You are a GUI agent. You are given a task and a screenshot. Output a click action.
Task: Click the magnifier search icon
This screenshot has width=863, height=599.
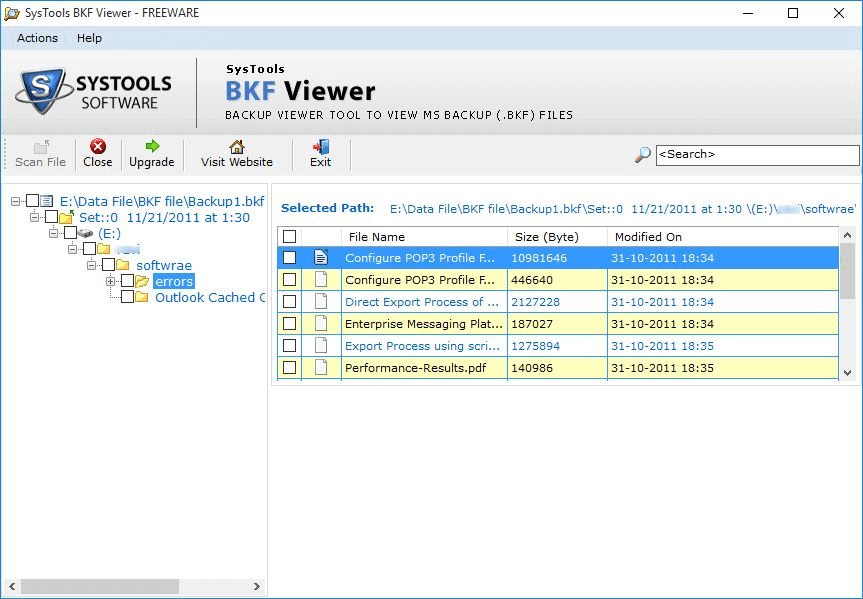(642, 155)
